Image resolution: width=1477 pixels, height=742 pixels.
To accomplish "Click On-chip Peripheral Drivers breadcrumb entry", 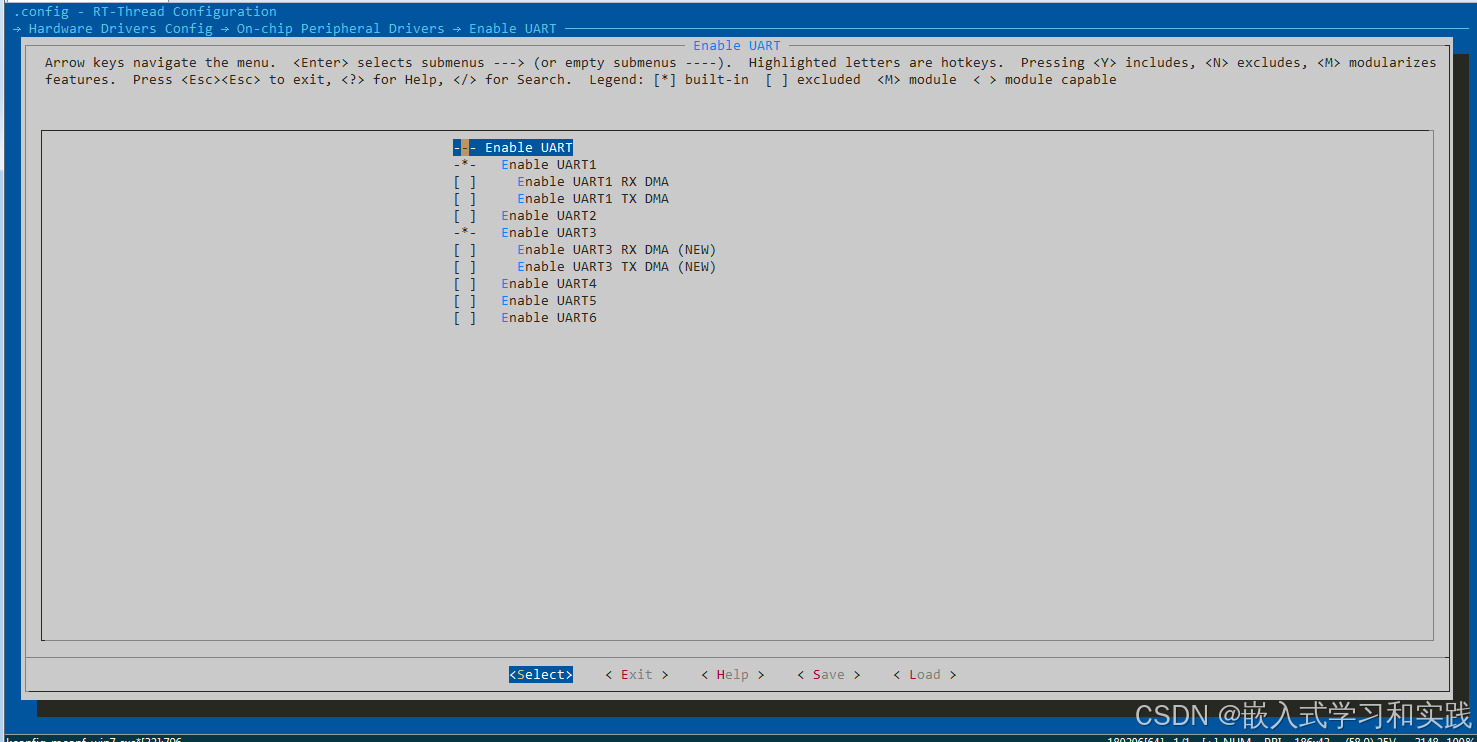I will [x=340, y=28].
